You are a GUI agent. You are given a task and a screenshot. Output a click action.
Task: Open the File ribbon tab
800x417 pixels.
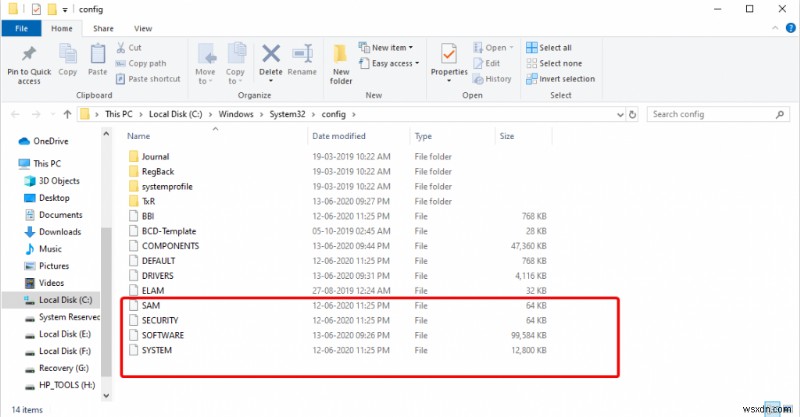pyautogui.click(x=21, y=29)
